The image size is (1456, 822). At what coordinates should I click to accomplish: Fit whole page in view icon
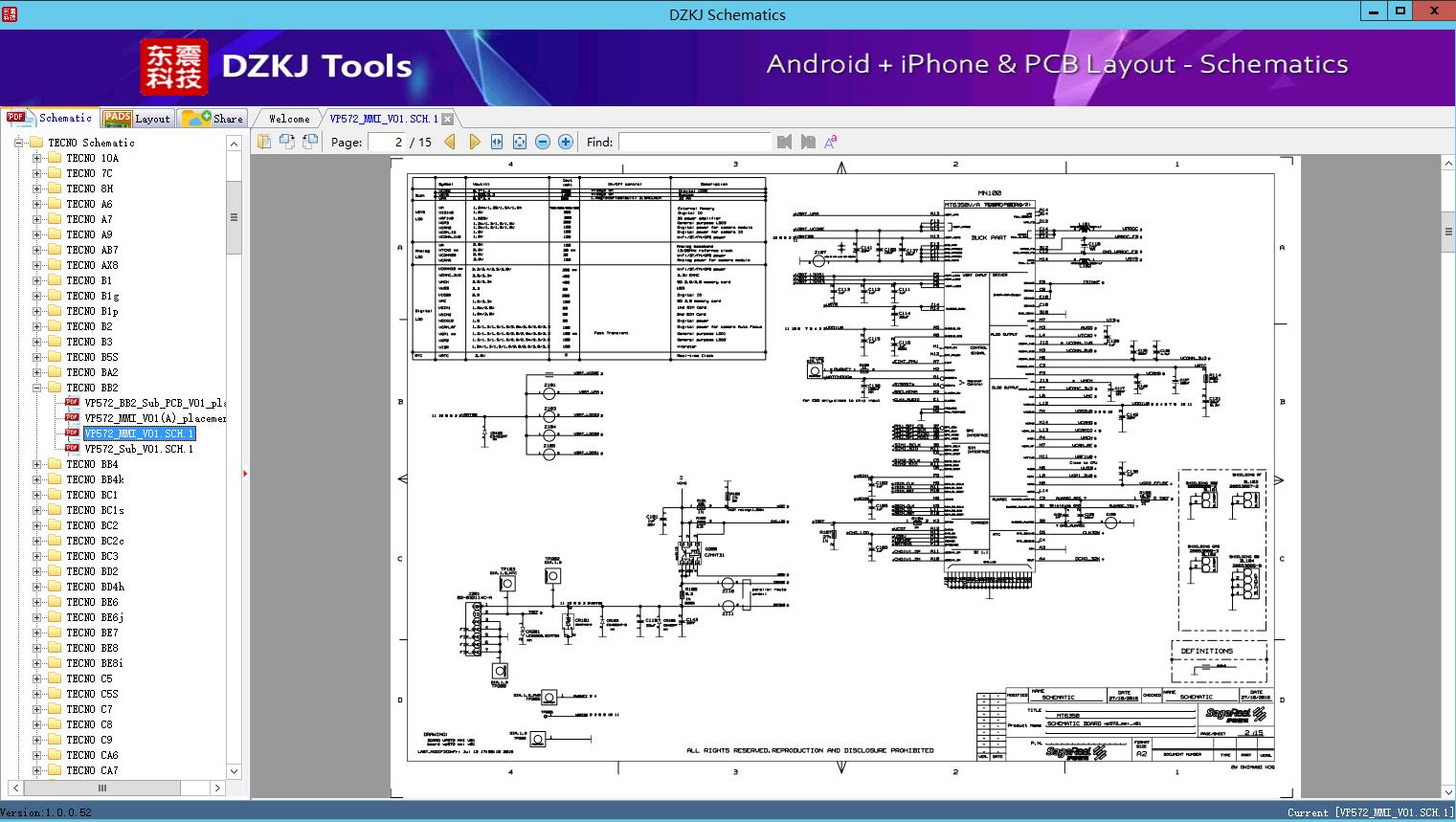point(520,142)
